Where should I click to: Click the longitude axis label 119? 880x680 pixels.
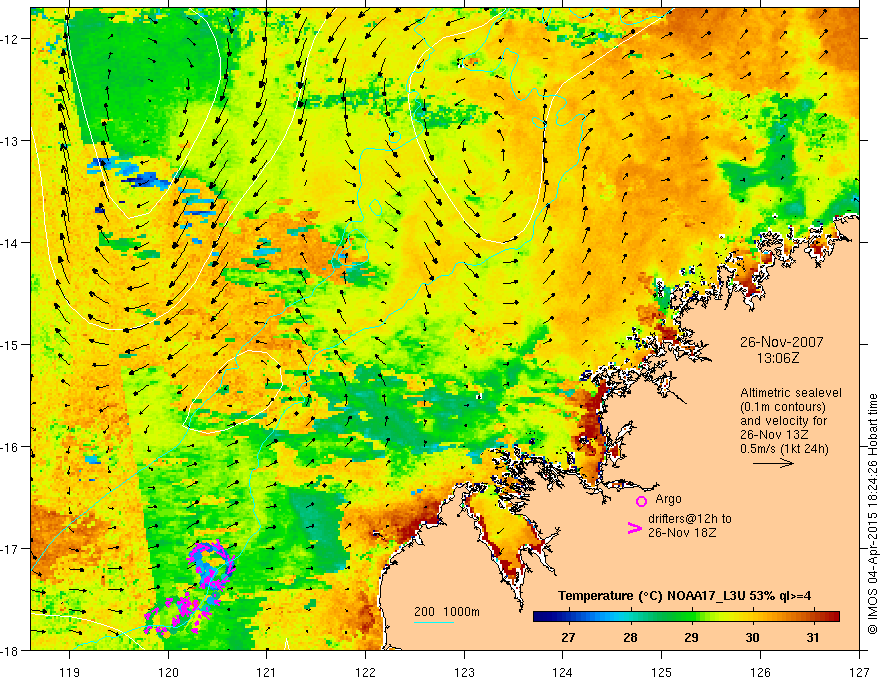(70, 672)
